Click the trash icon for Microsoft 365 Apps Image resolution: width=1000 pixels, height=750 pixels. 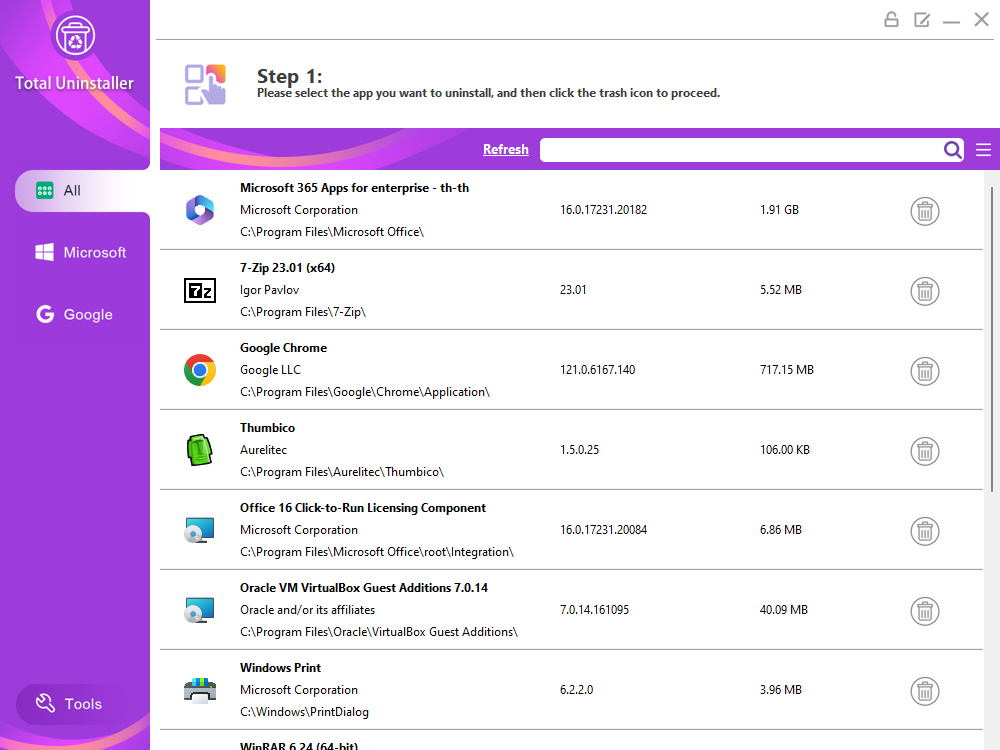pos(924,211)
